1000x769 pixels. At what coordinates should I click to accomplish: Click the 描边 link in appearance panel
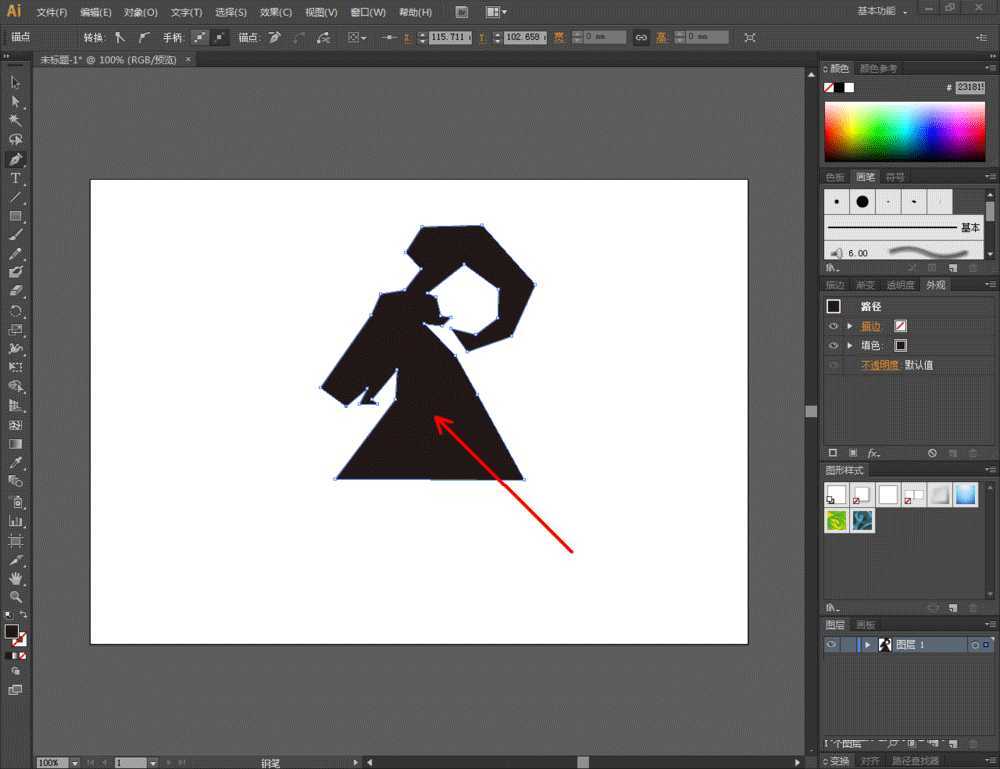pos(871,326)
